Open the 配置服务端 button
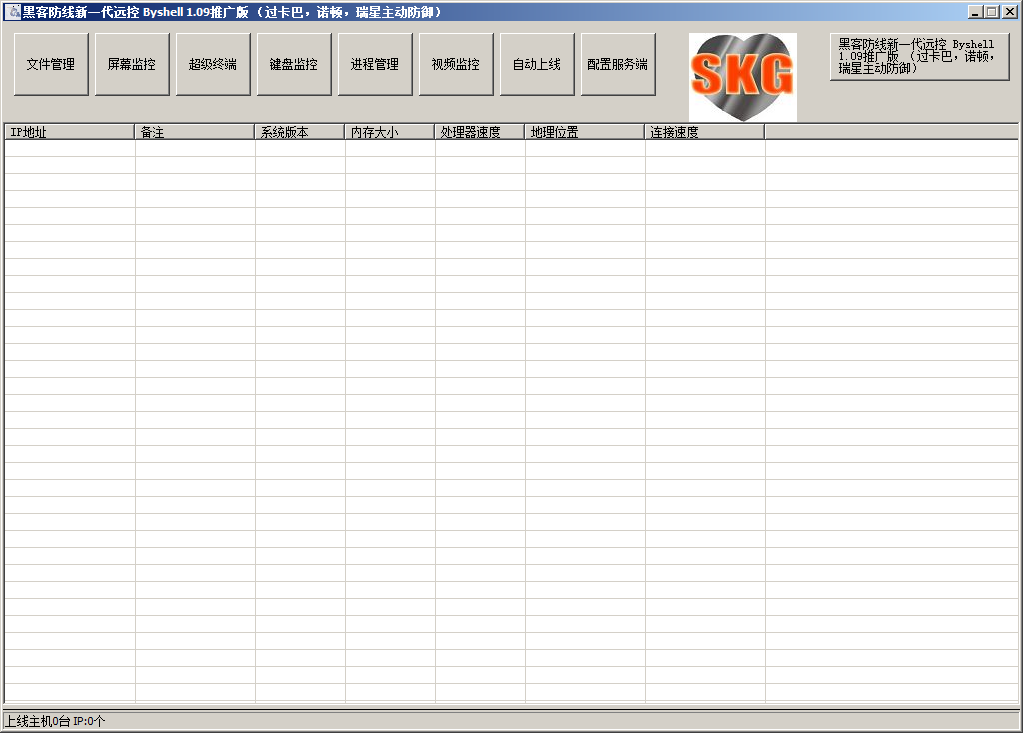Viewport: 1023px width, 733px height. tap(618, 64)
